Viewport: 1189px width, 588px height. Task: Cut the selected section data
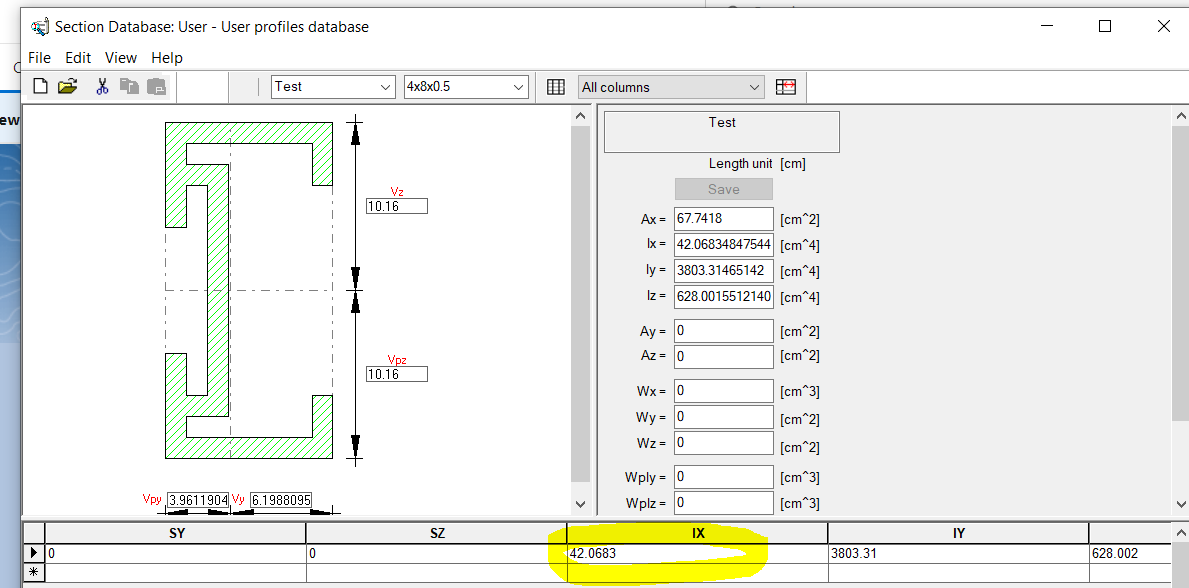[101, 86]
